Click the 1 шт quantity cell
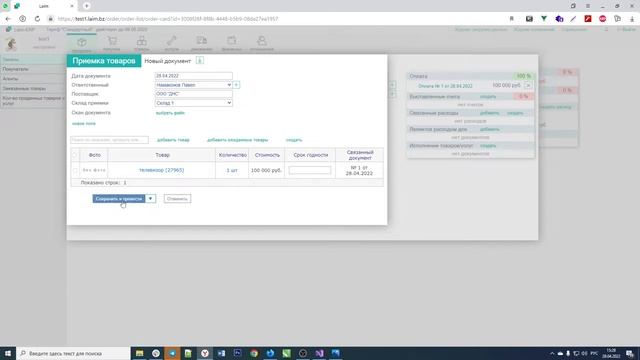 (x=232, y=170)
